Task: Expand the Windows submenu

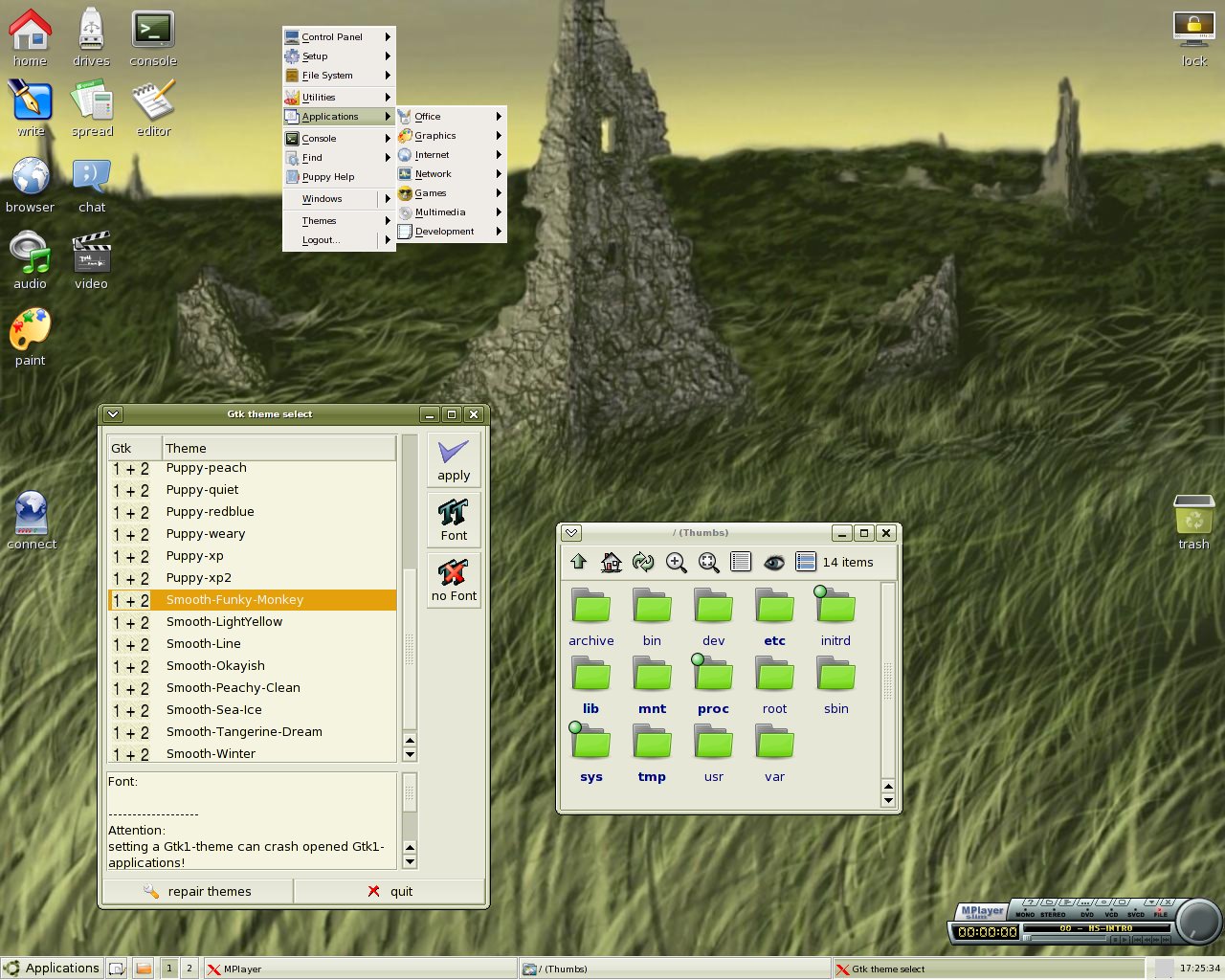Action: 339,198
